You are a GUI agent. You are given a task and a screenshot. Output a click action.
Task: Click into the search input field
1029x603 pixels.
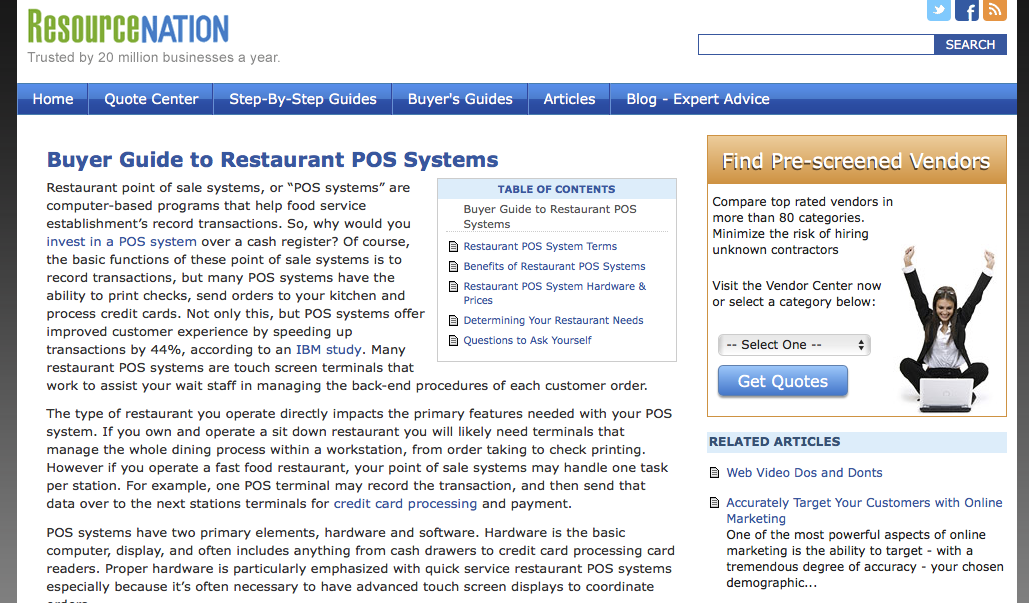coord(816,45)
